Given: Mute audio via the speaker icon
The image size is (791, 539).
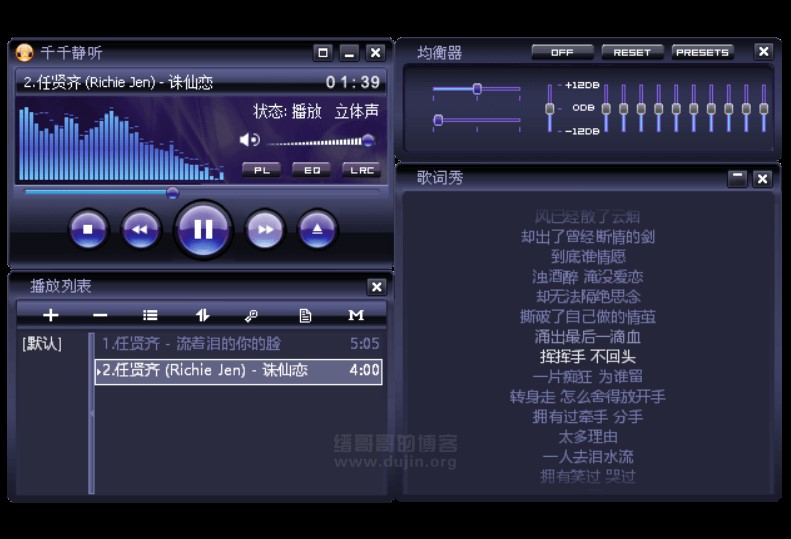Looking at the screenshot, I should point(249,140).
